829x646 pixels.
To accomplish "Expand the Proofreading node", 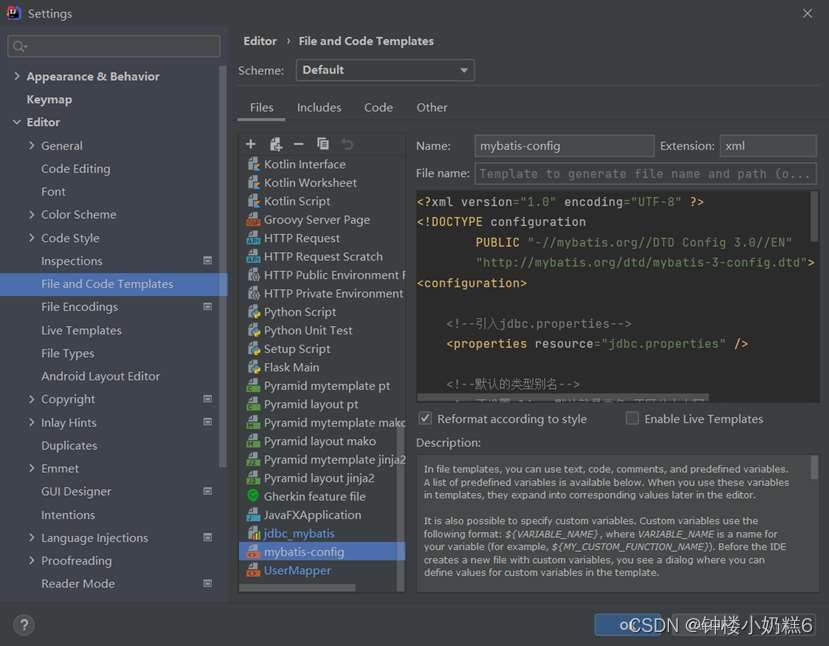I will coord(32,560).
